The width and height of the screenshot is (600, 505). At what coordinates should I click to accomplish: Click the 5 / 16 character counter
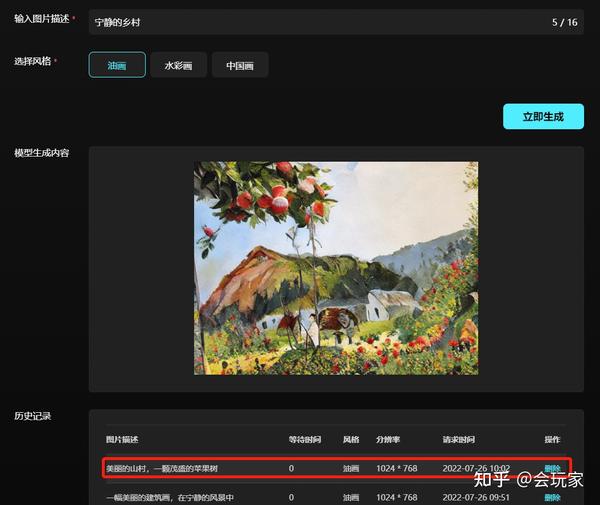click(565, 22)
